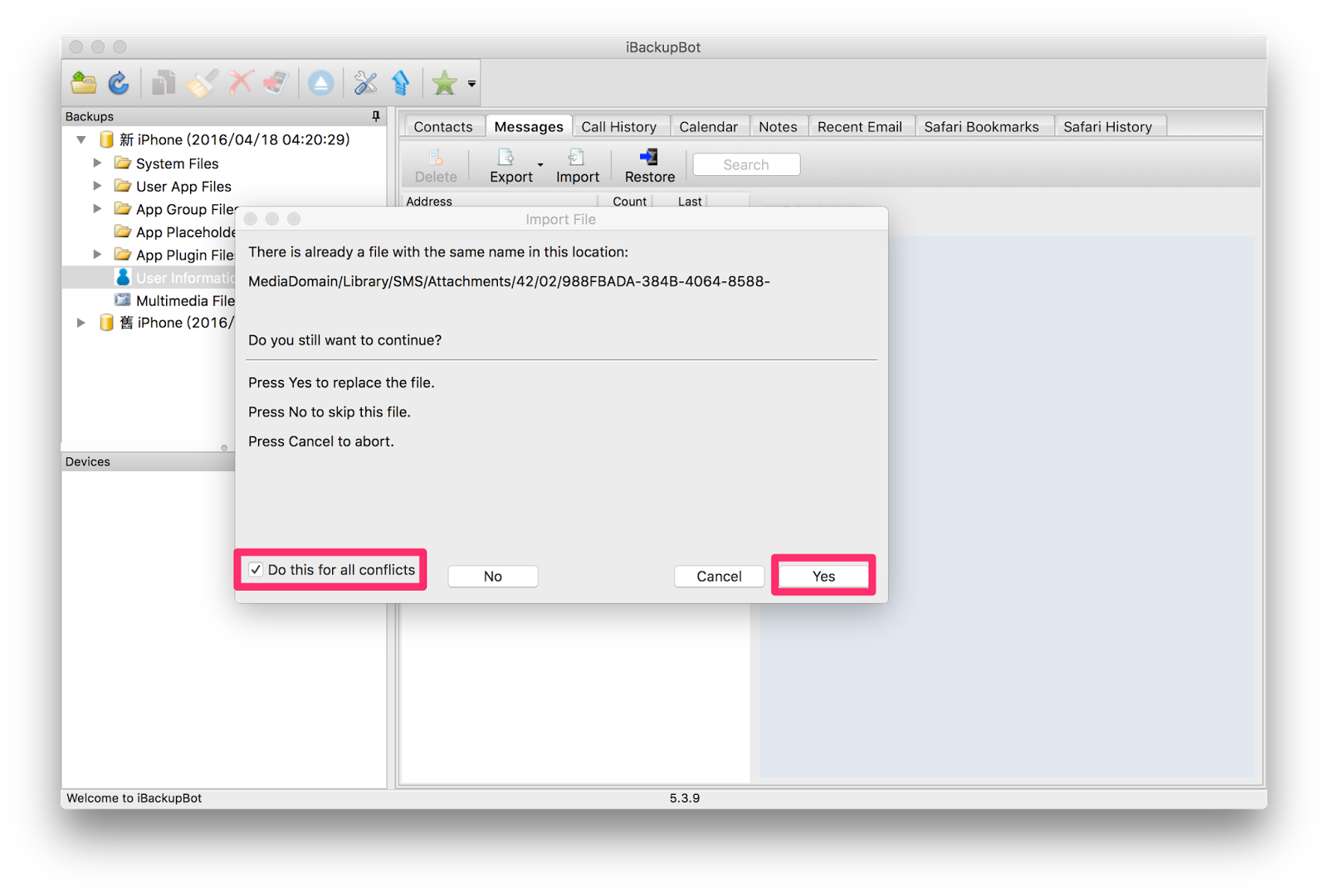Switch to the Recent Email tab
Image resolution: width=1328 pixels, height=896 pixels.
[860, 126]
